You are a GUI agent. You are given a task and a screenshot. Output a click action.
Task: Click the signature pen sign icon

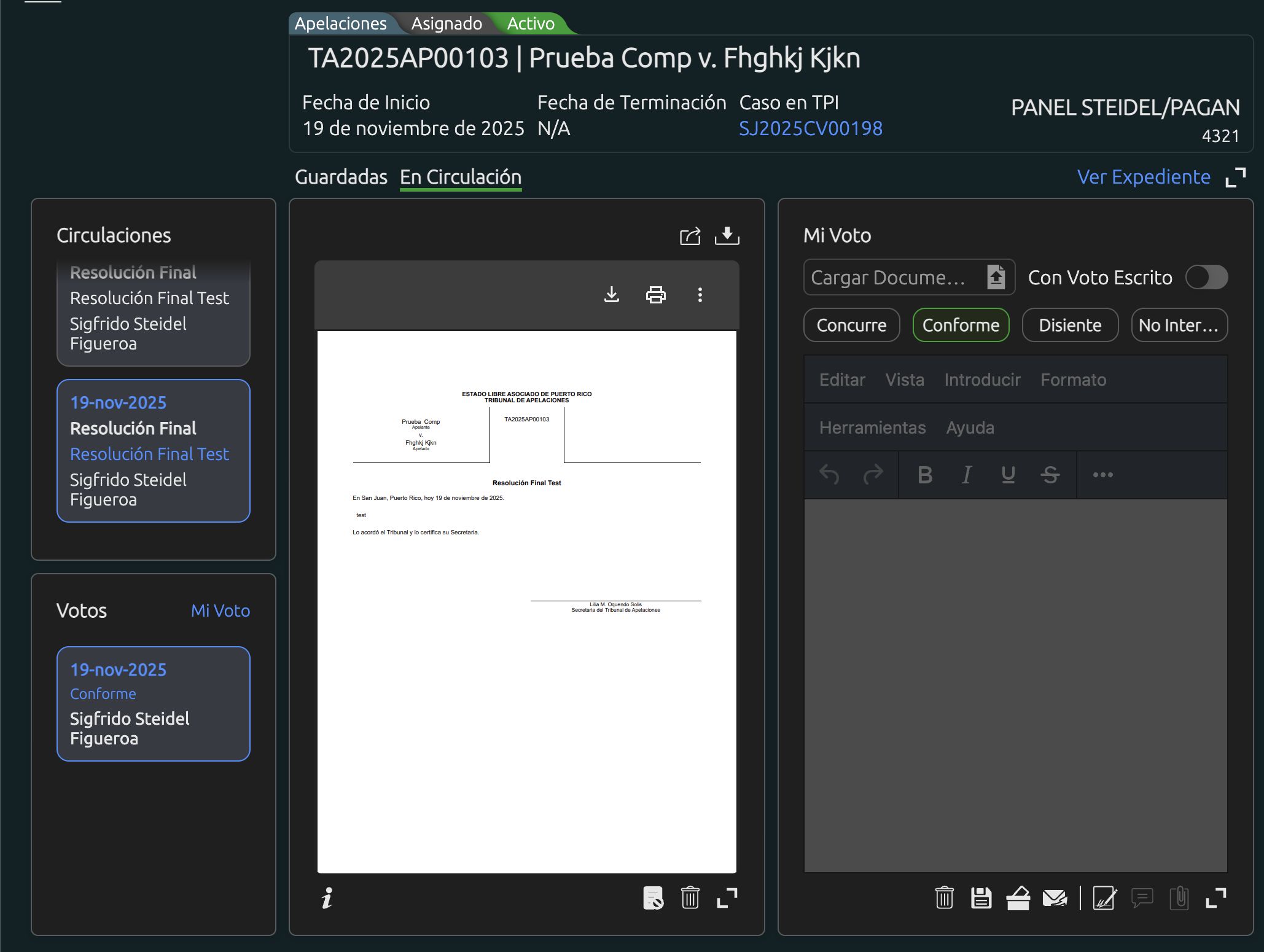coord(1104,899)
